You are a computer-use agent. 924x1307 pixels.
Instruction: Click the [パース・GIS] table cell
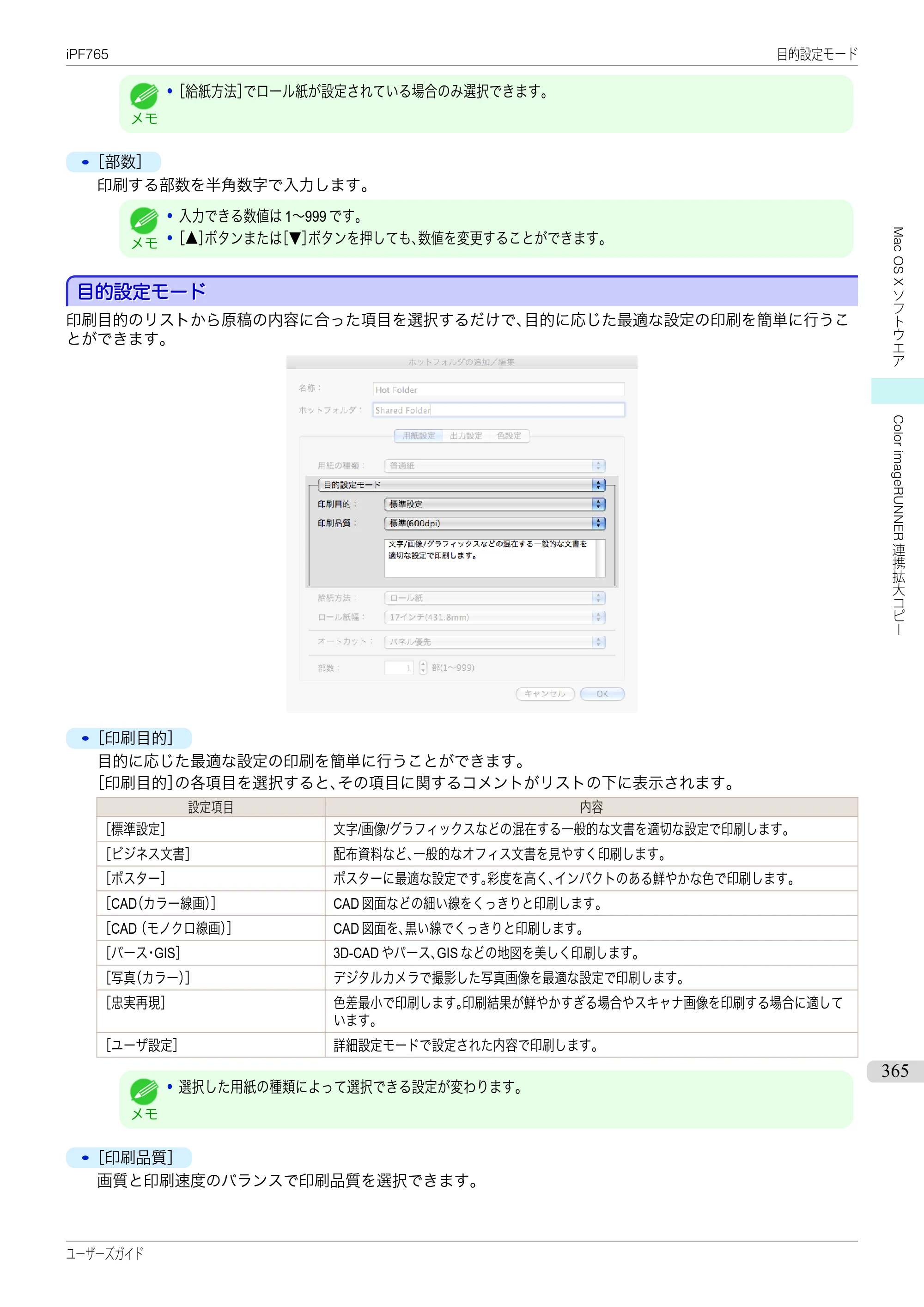coord(211,952)
